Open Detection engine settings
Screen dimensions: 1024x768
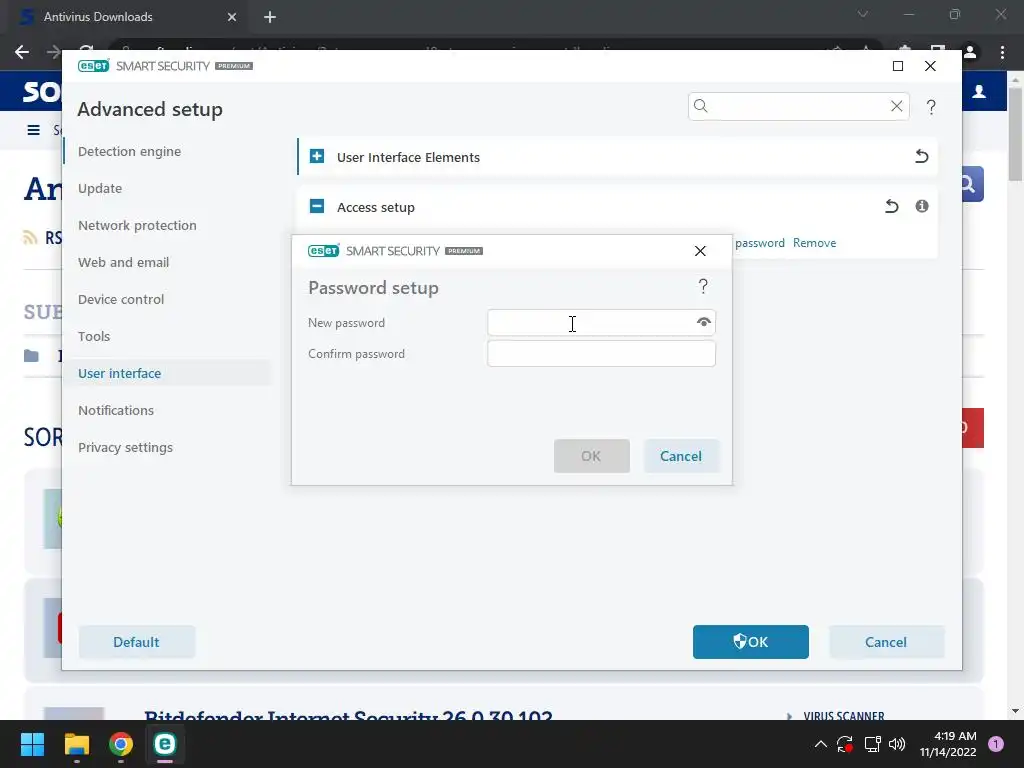129,152
